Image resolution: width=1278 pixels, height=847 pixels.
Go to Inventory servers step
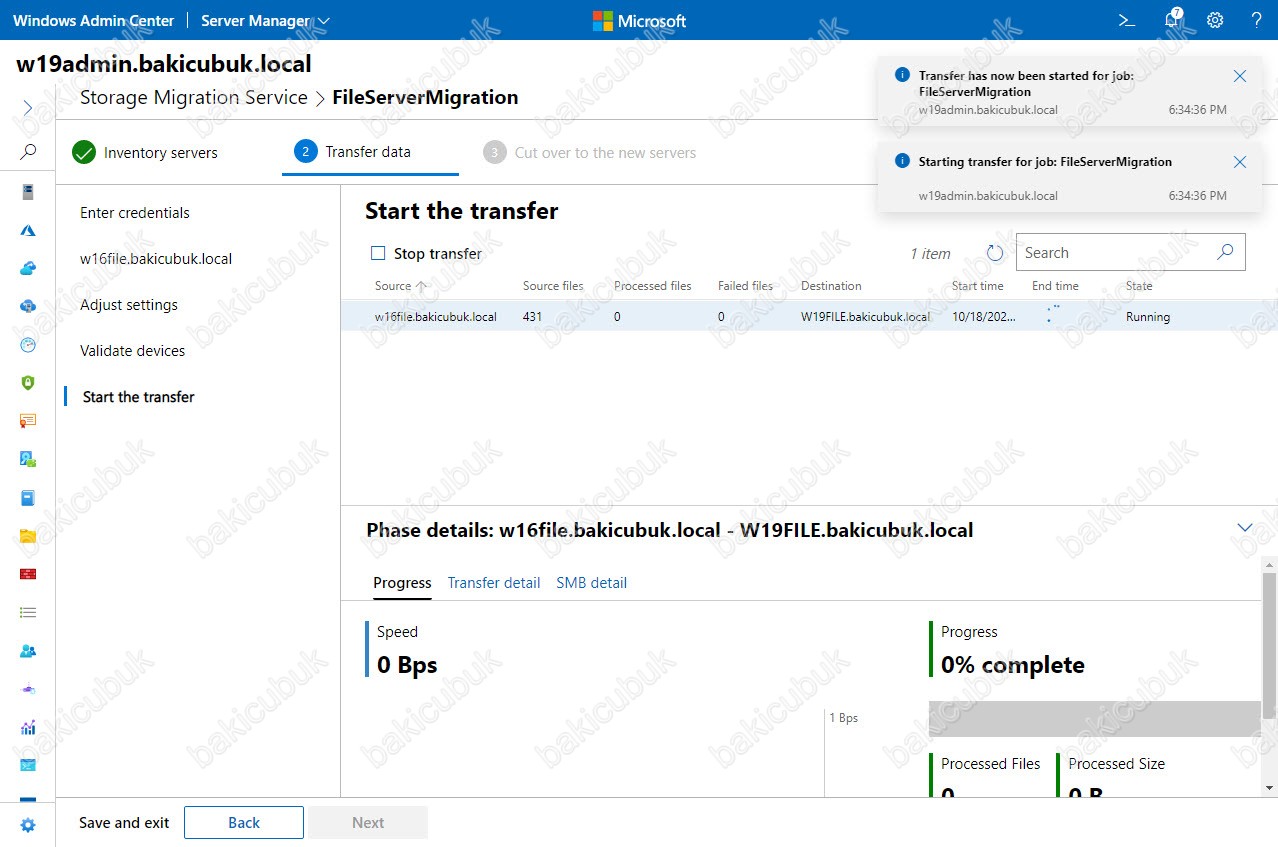146,153
